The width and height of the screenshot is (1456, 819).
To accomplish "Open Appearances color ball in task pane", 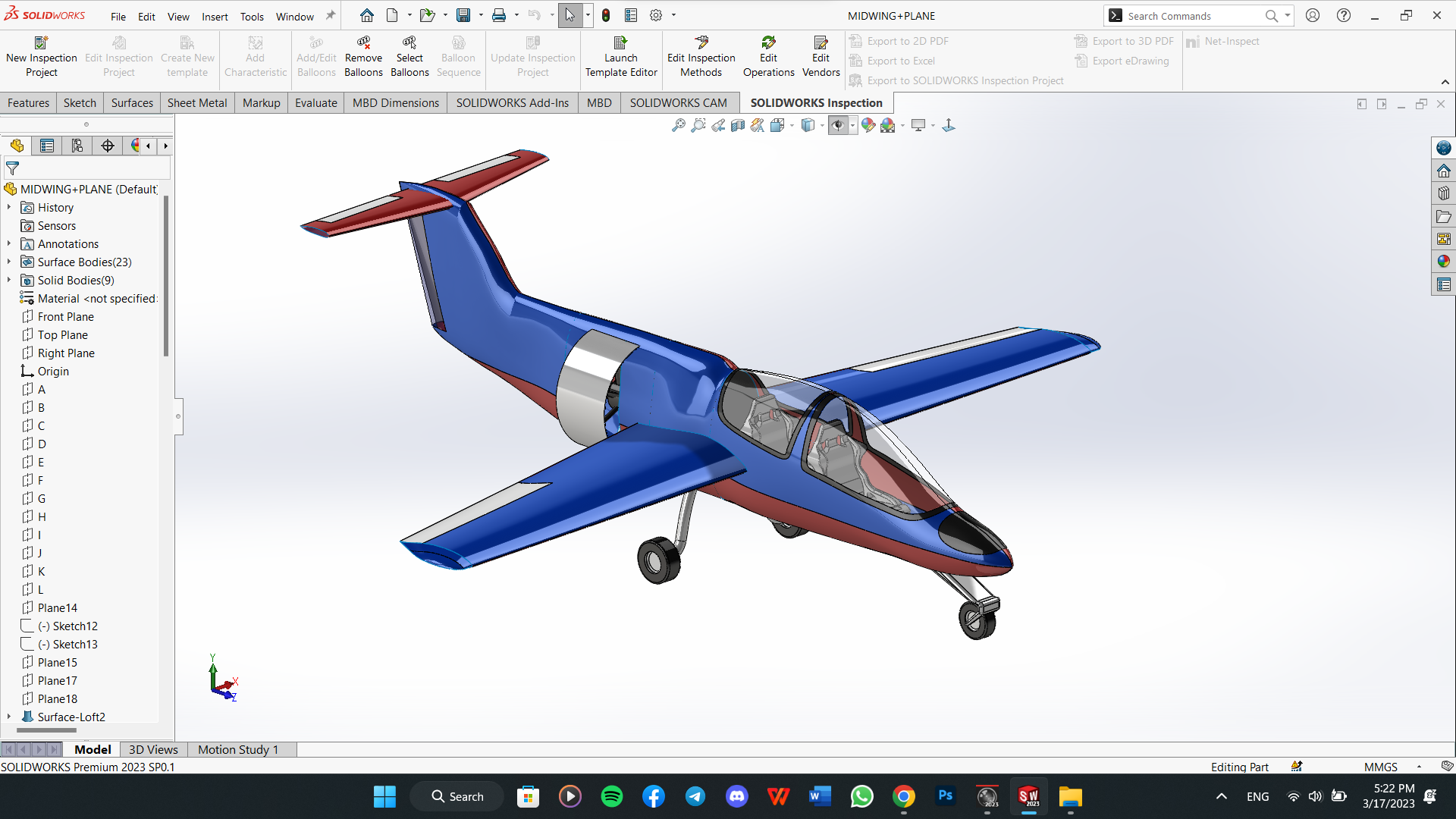I will pyautogui.click(x=1443, y=262).
